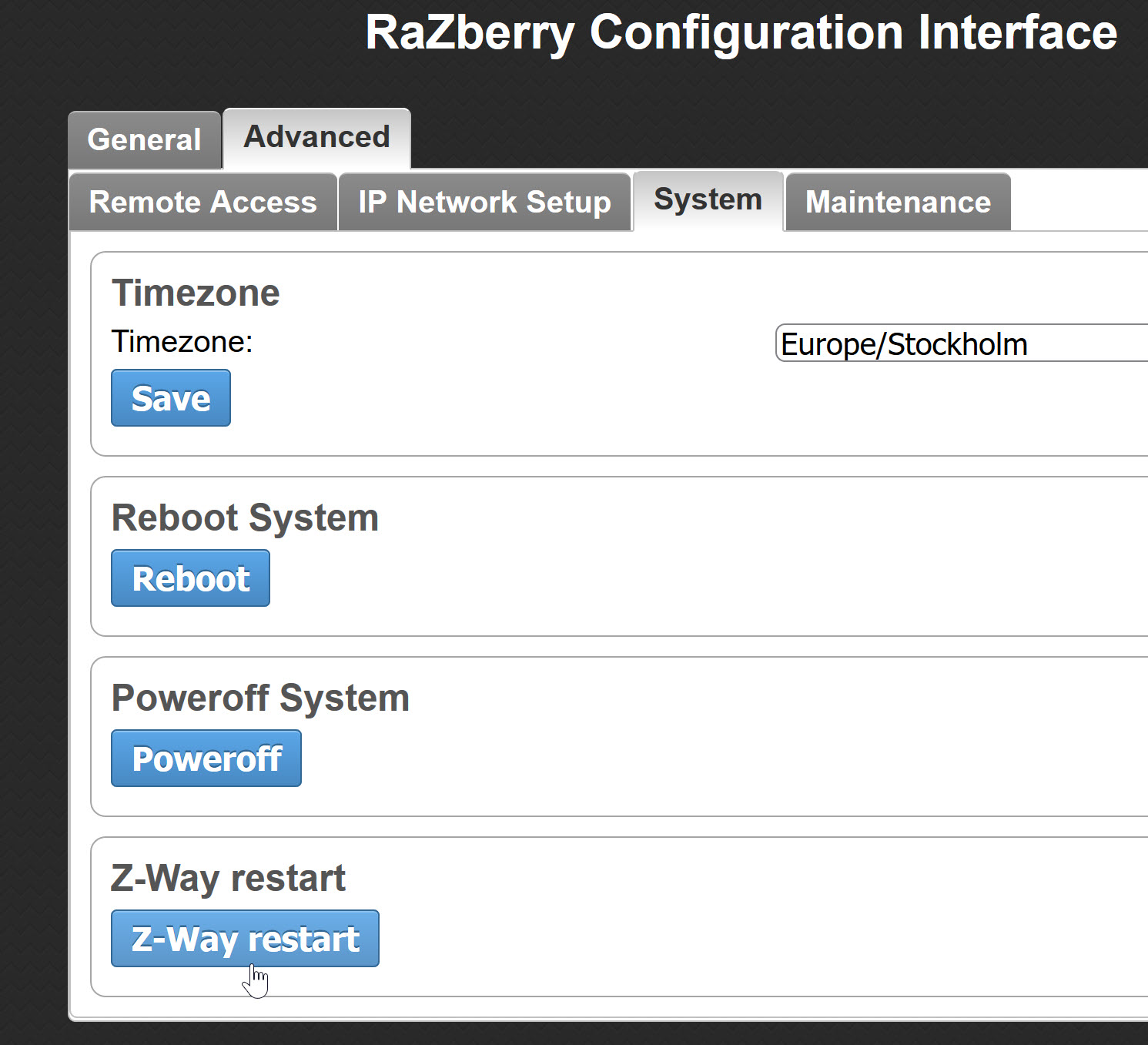1148x1045 pixels.
Task: Save the timezone setting
Action: point(171,398)
